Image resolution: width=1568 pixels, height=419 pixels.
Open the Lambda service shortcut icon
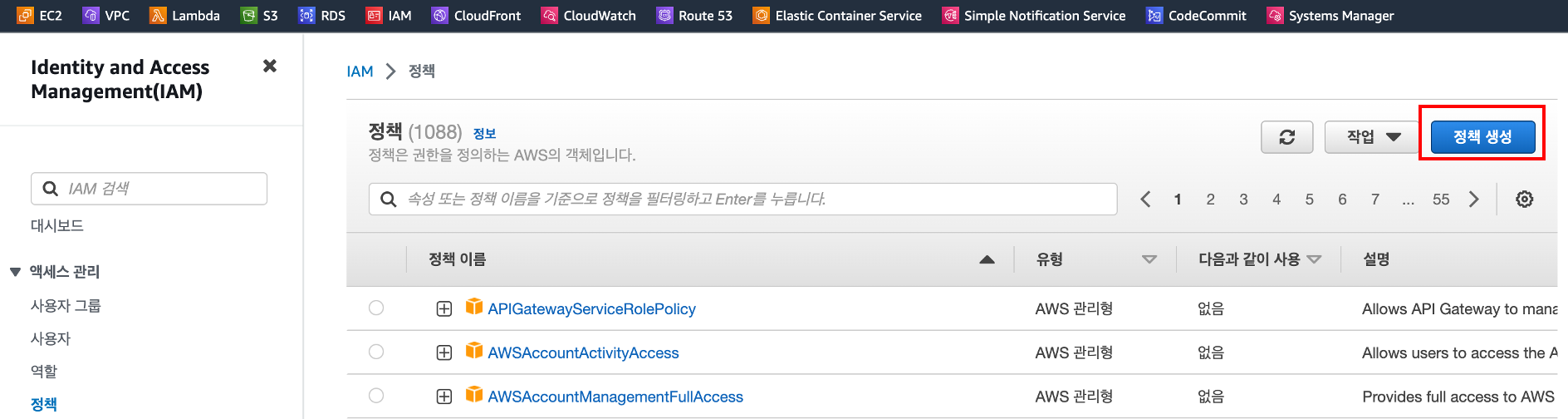click(x=158, y=15)
